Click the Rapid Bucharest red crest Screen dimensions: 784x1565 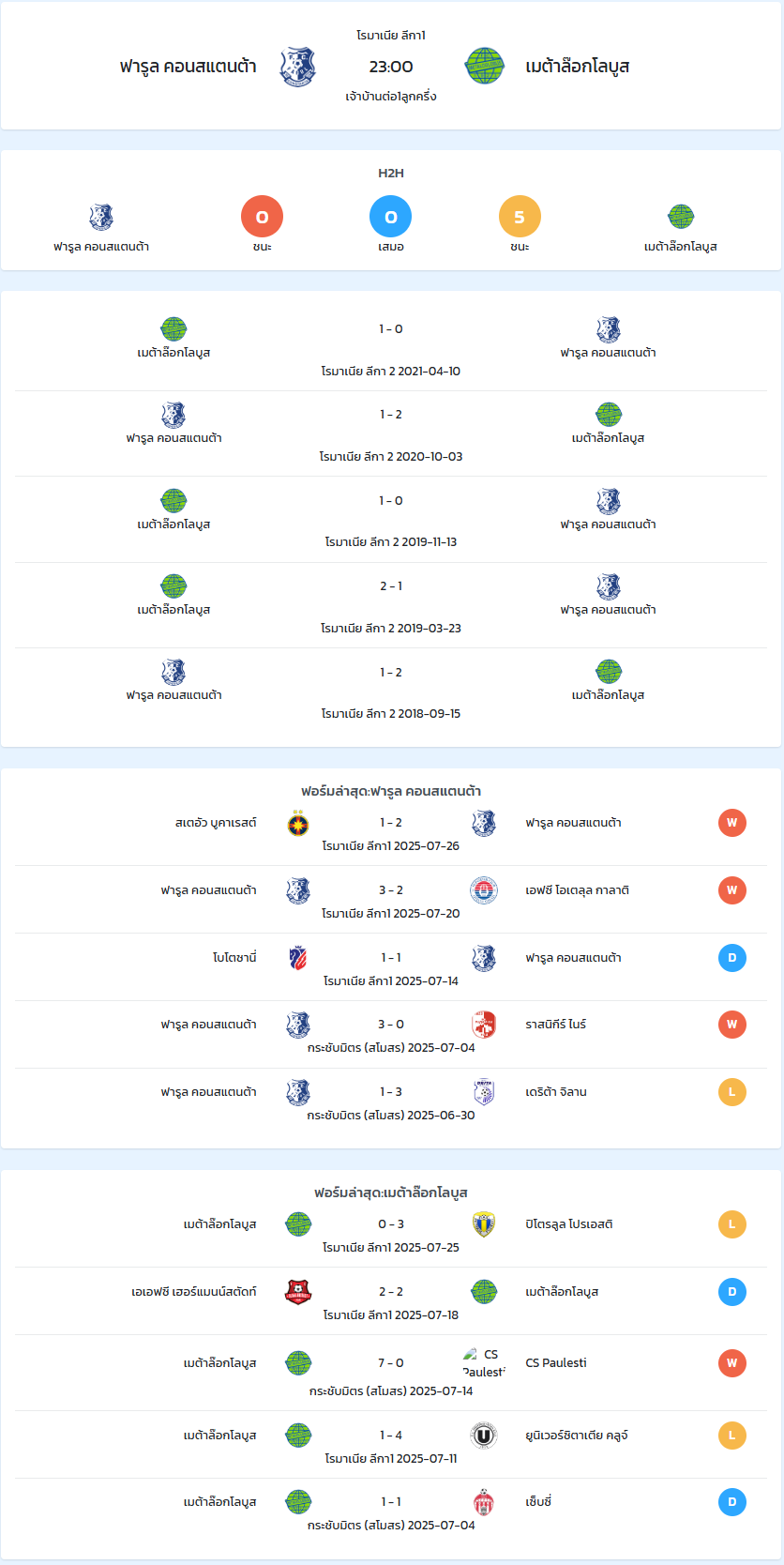point(484,1025)
